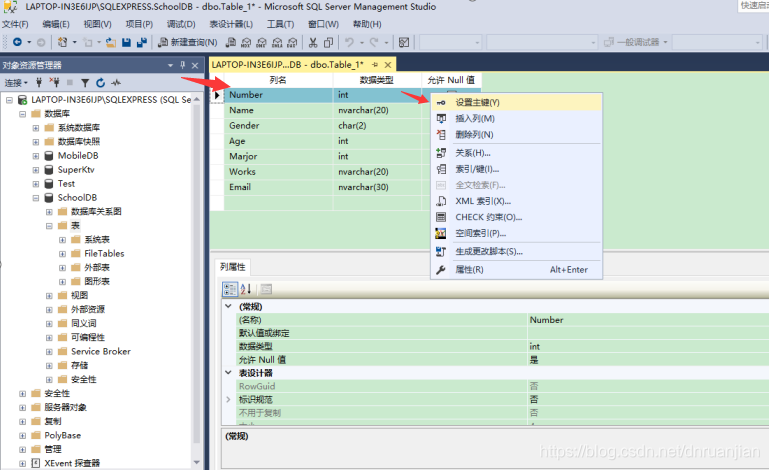Click the database engine query icon
Image resolution: width=769 pixels, height=470 pixels.
231,42
